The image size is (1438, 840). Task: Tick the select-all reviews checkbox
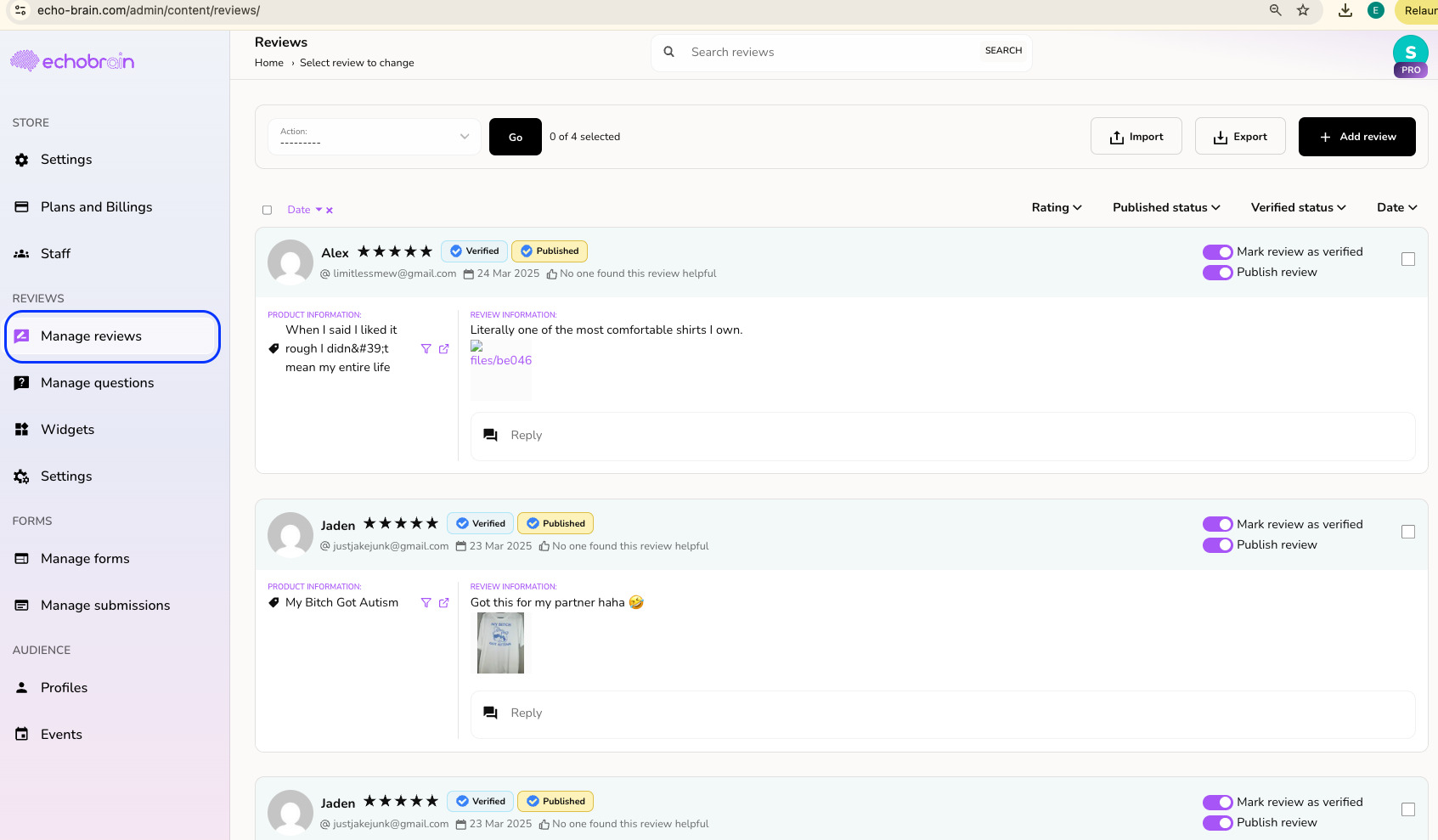click(267, 210)
